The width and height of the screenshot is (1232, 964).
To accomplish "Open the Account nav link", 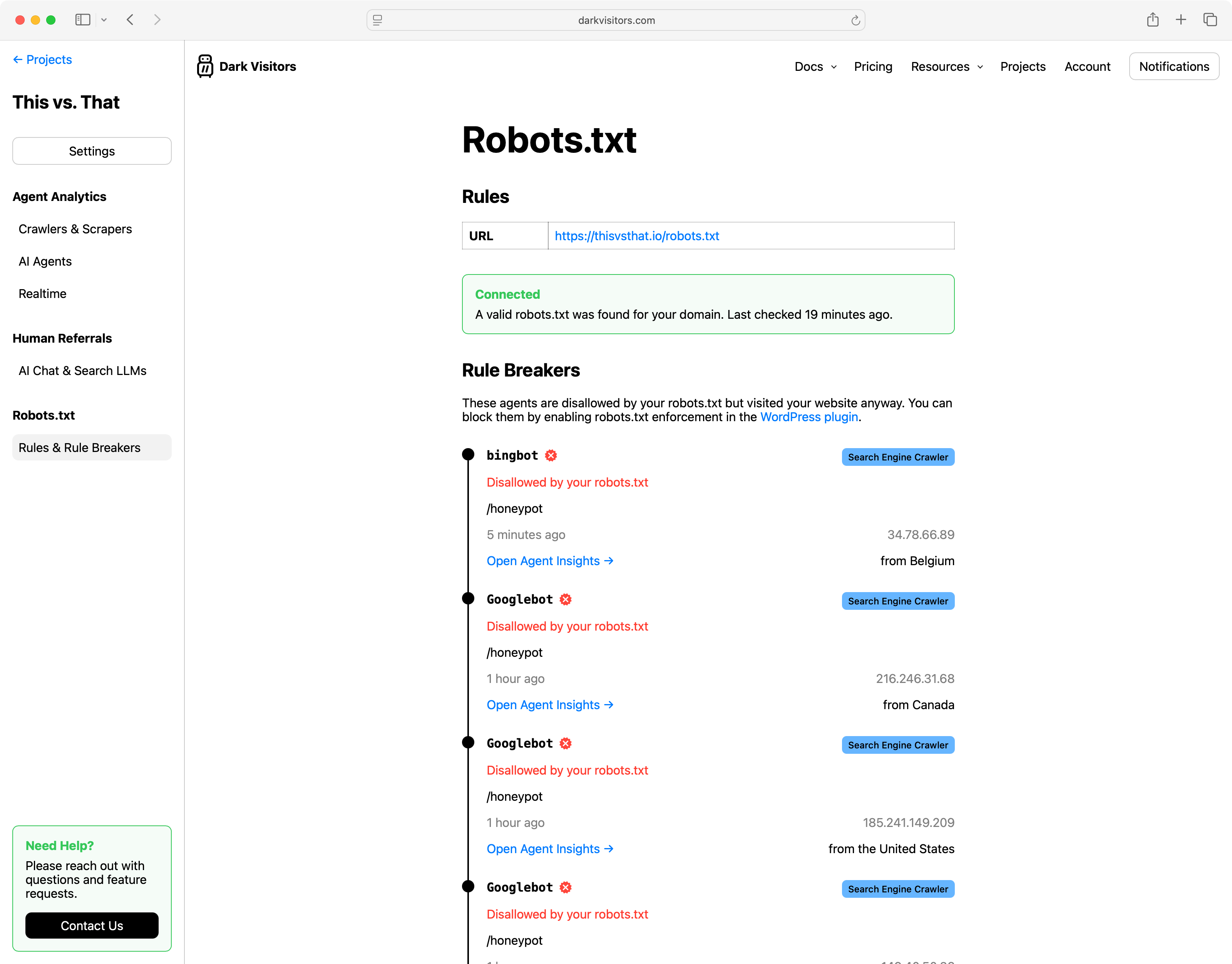I will pos(1087,67).
